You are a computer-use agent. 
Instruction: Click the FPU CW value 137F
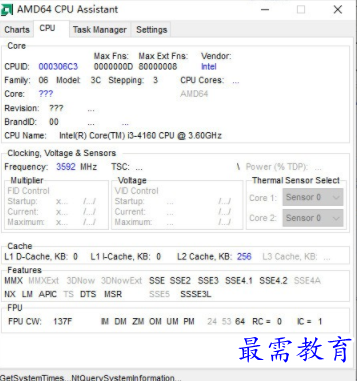62,322
